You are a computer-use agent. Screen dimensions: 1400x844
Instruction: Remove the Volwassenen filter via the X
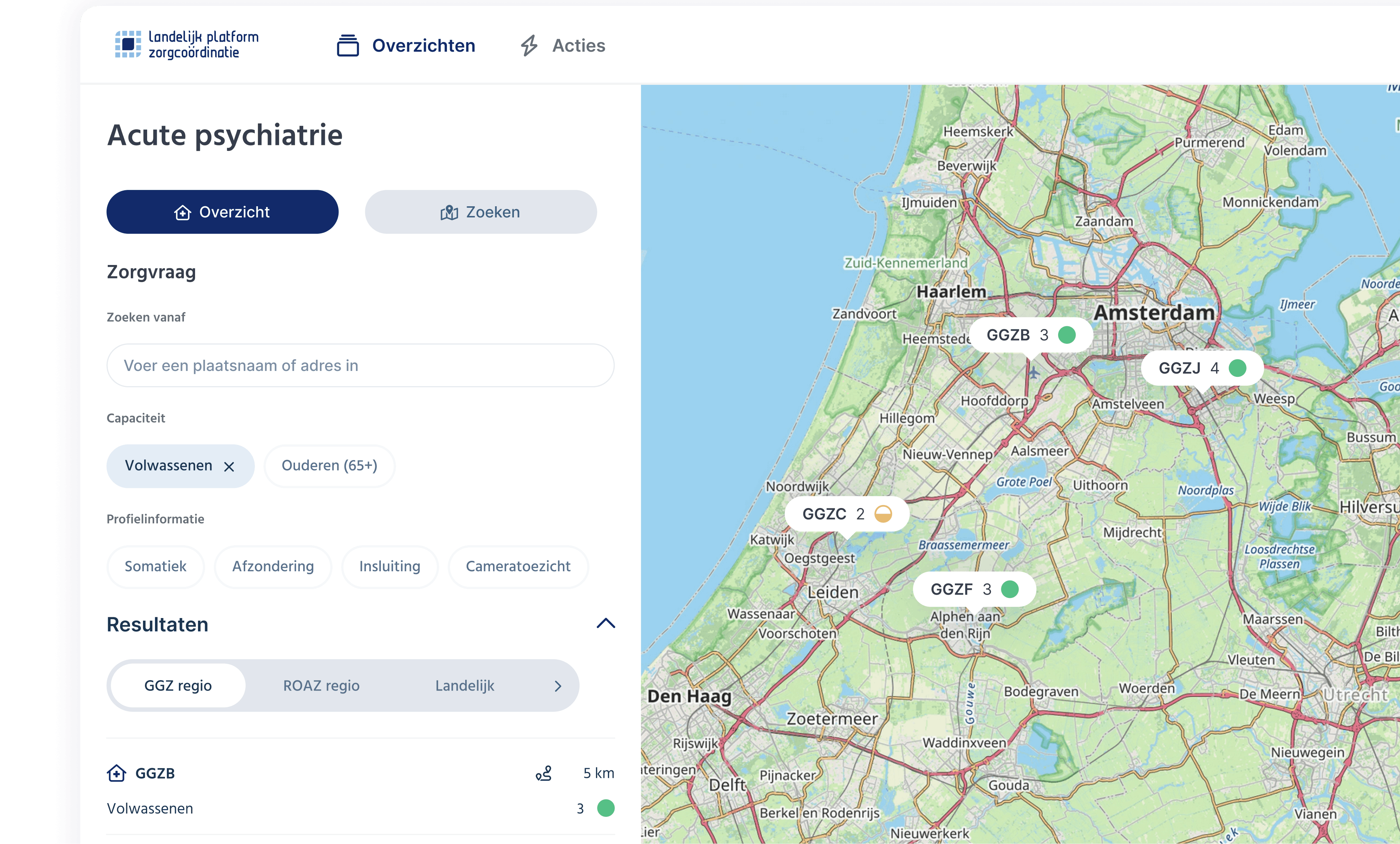pyautogui.click(x=229, y=467)
